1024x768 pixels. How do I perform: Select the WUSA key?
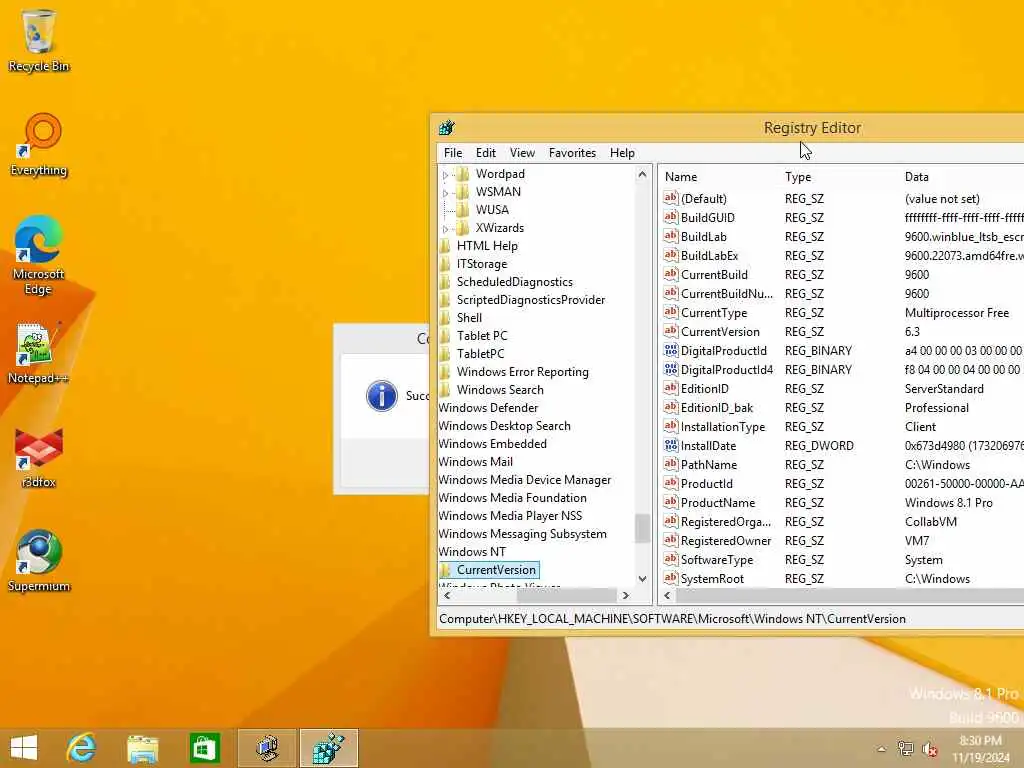coord(492,210)
